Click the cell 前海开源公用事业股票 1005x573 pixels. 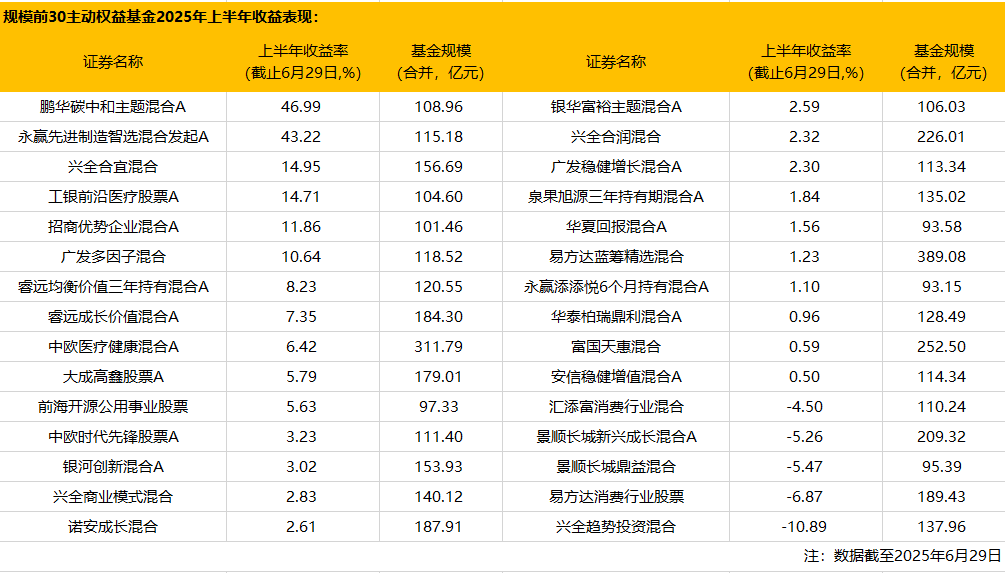click(x=113, y=408)
